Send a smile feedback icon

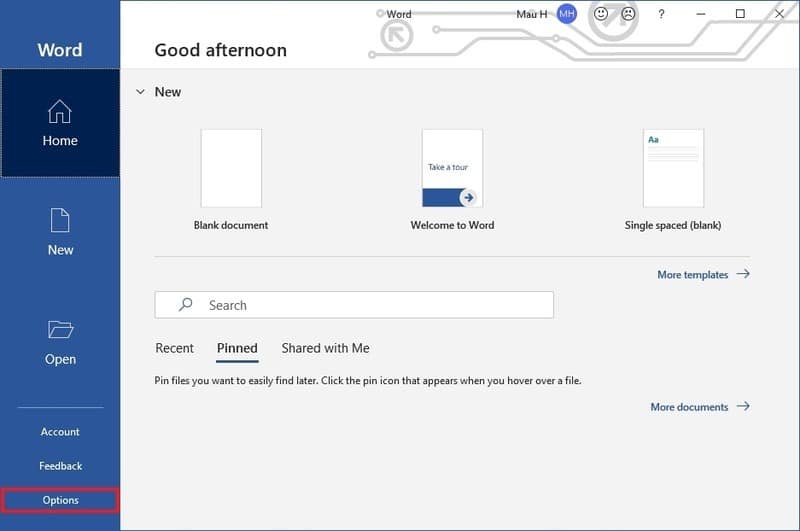click(601, 14)
